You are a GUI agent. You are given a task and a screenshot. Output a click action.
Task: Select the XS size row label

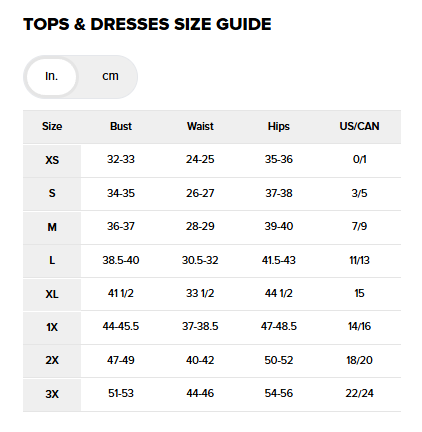click(x=52, y=161)
